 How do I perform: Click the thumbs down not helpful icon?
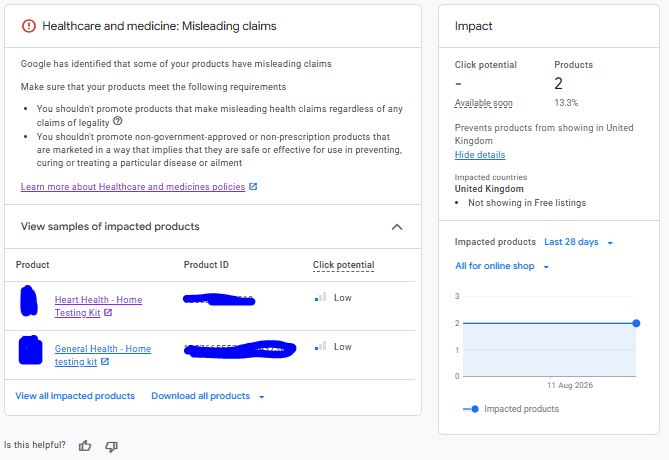pos(111,446)
